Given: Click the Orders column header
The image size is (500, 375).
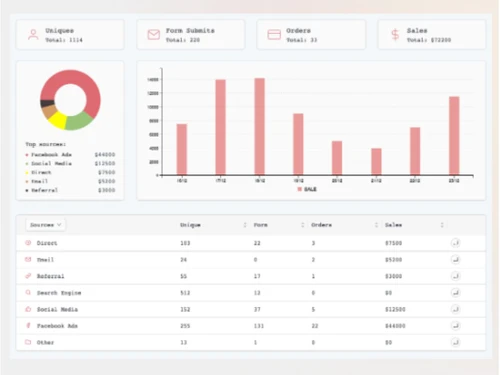Looking at the screenshot, I should (x=321, y=225).
